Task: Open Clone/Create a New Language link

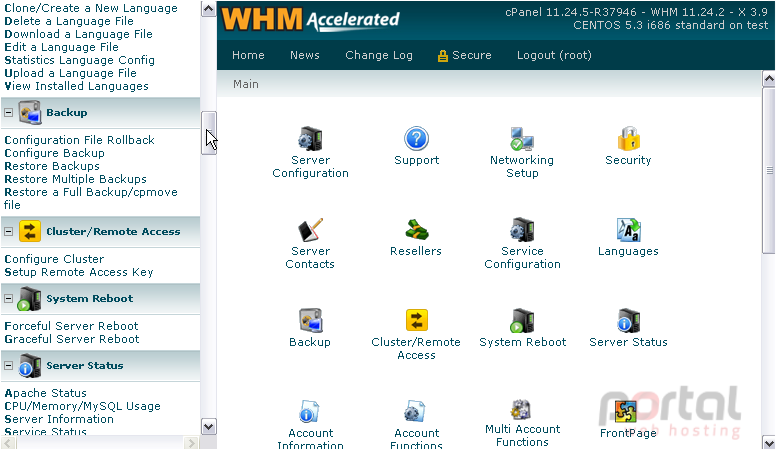Action: pyautogui.click(x=91, y=8)
